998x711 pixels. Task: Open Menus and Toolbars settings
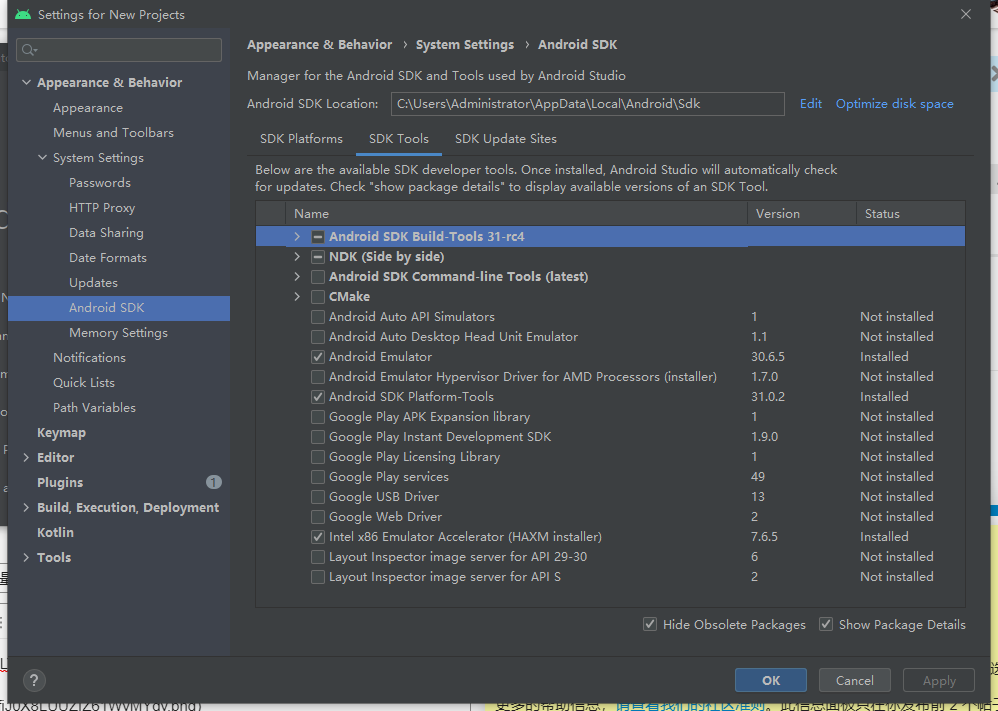113,133
